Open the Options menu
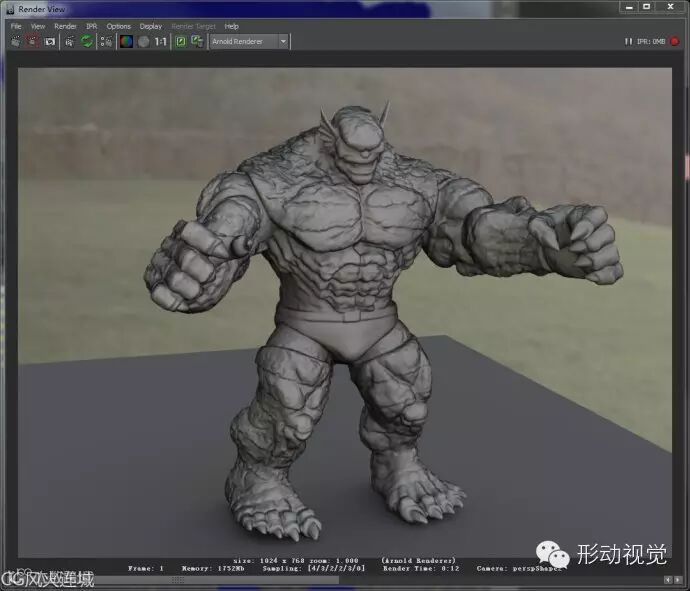The height and width of the screenshot is (591, 690). point(119,26)
